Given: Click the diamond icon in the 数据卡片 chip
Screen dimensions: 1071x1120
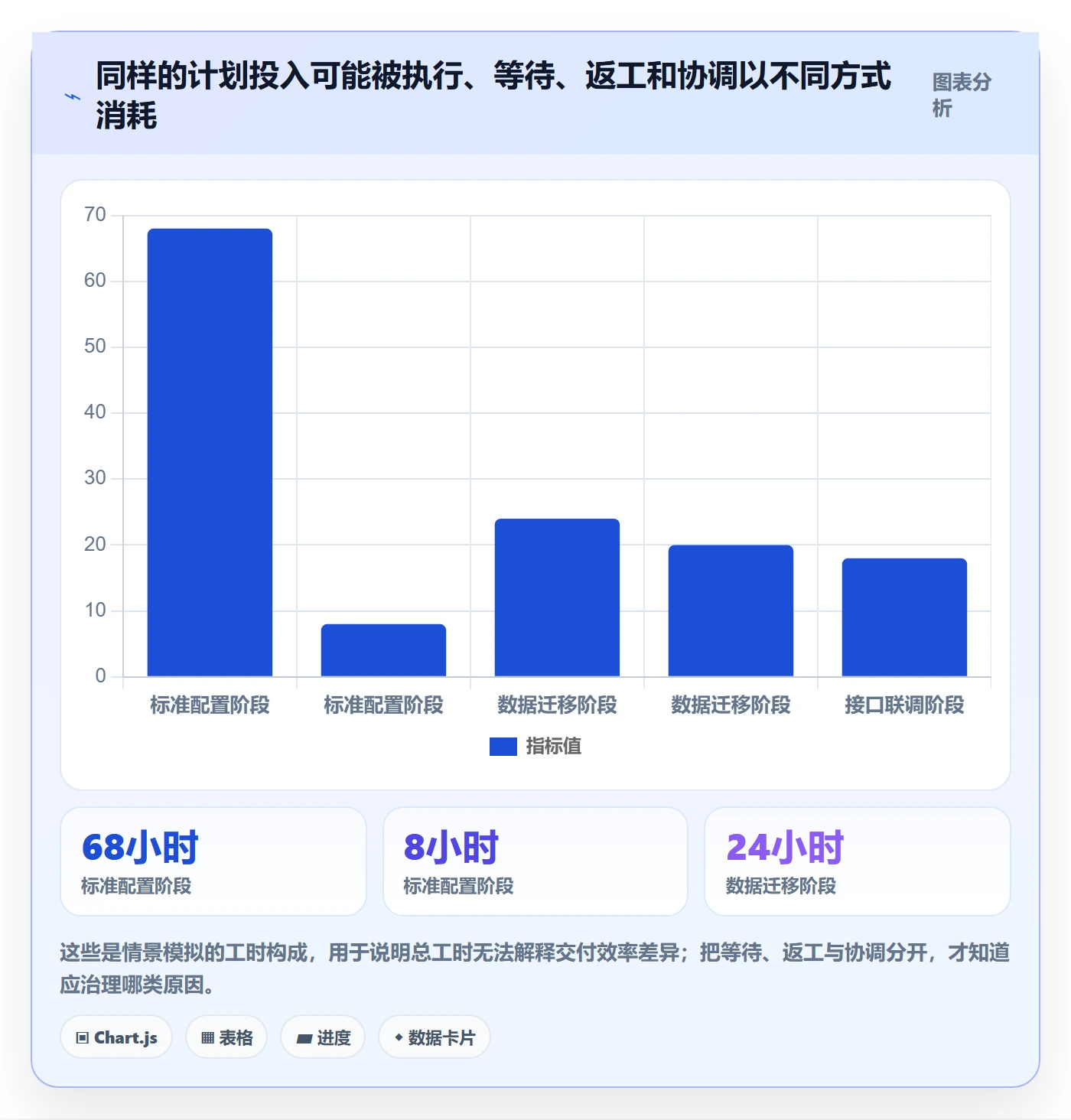Looking at the screenshot, I should [399, 1037].
